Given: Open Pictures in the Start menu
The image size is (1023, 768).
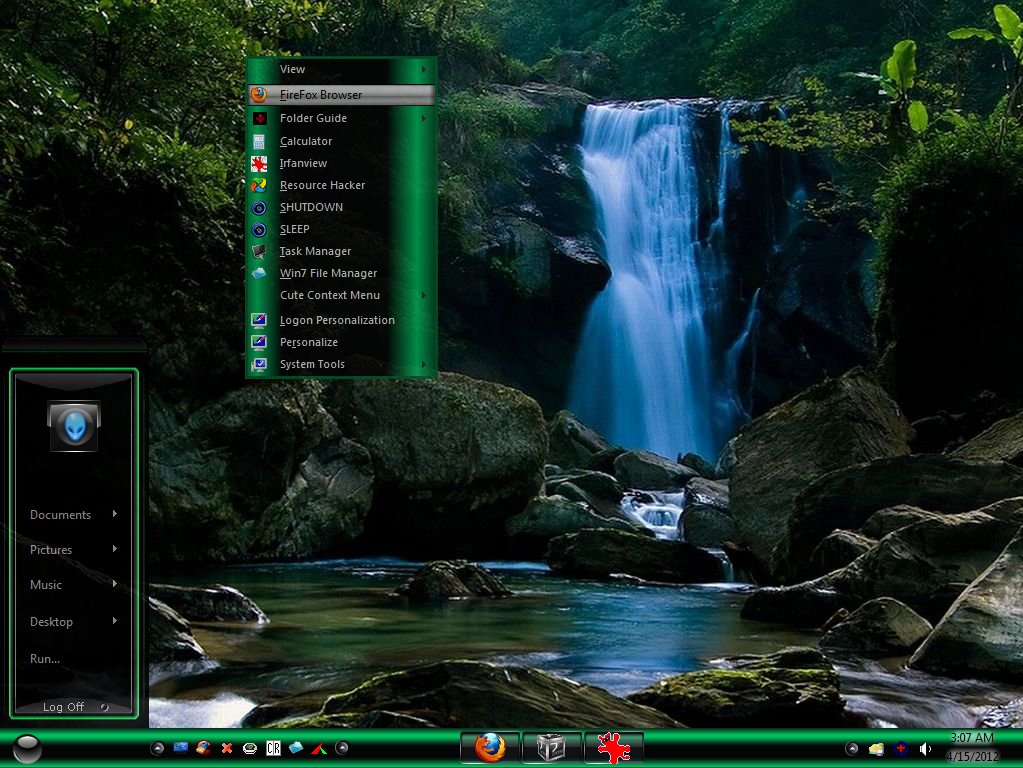Looking at the screenshot, I should point(51,549).
